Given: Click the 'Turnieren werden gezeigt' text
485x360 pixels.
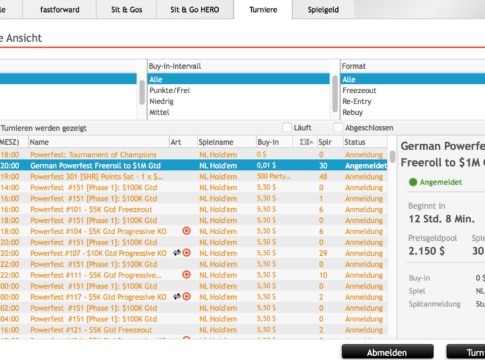Looking at the screenshot, I should point(44,128).
